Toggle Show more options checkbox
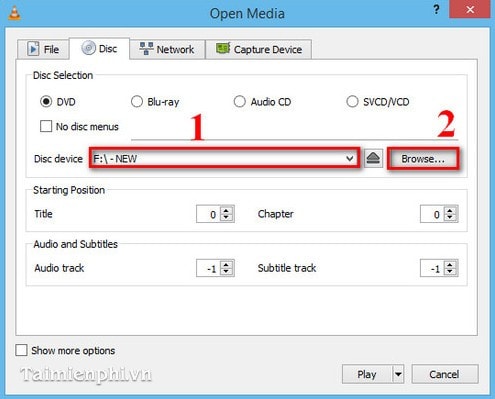 point(21,350)
